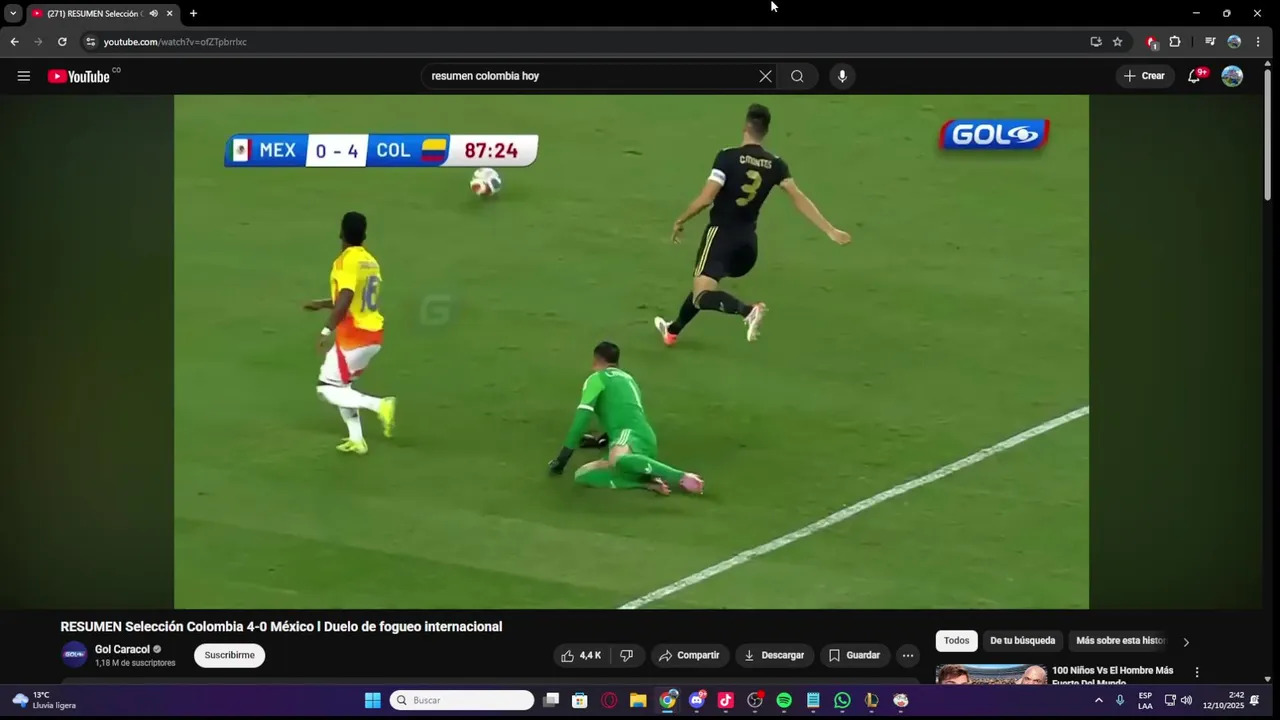Click the Descargar button
Screen dimensions: 1280x720
(774, 655)
